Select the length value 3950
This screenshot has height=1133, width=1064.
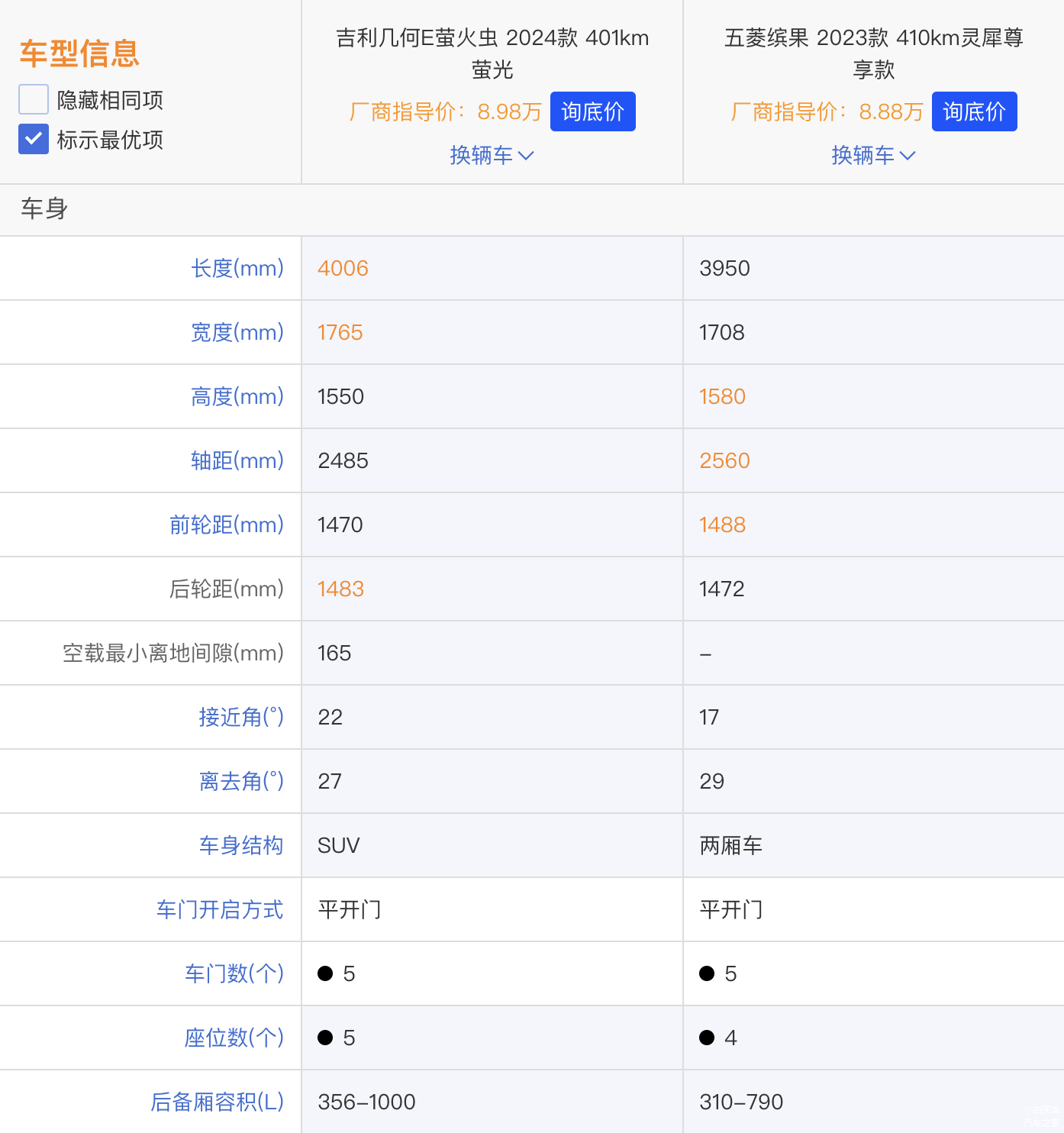[724, 268]
